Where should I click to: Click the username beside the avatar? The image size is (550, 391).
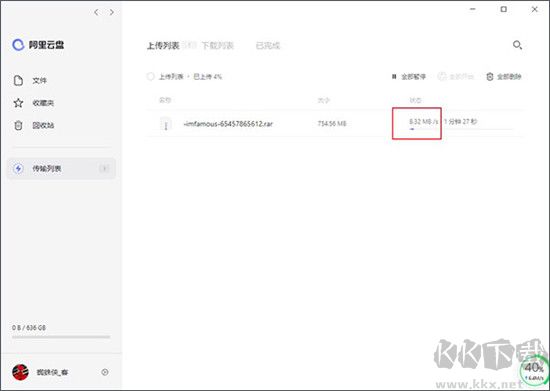tap(52, 372)
